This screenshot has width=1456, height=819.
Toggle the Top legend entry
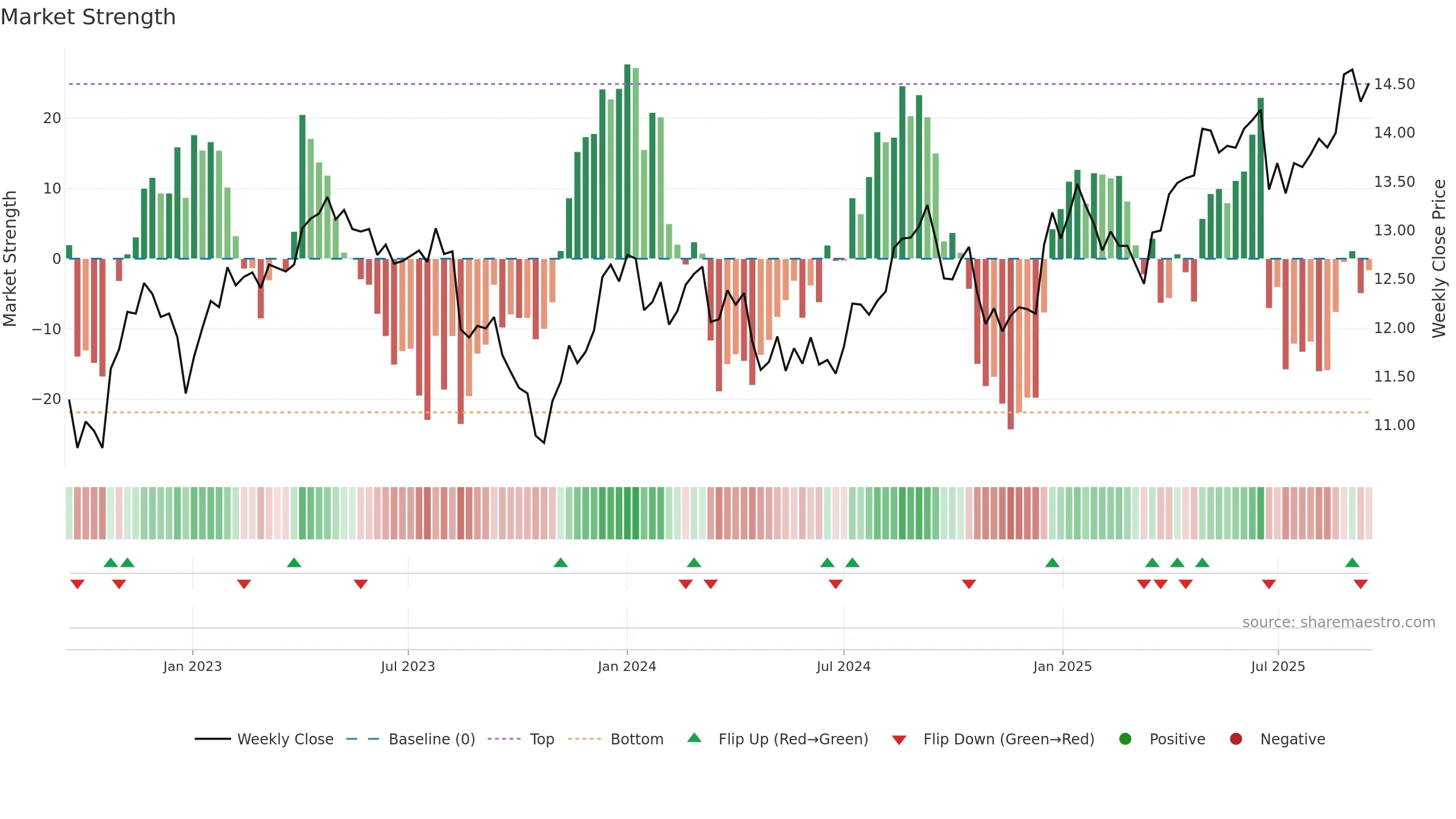tap(521, 739)
